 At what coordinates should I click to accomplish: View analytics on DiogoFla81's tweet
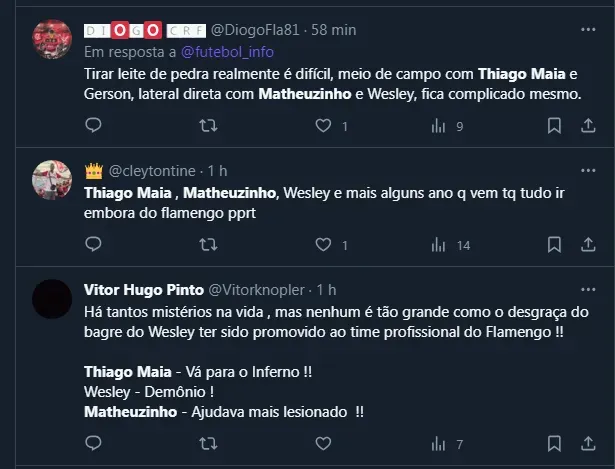pos(438,126)
